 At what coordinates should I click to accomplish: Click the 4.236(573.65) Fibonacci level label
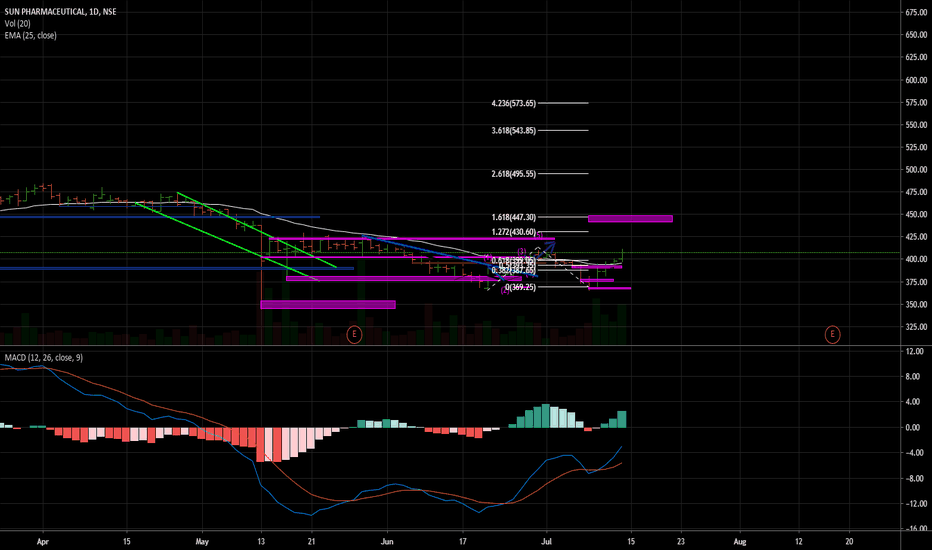[514, 103]
